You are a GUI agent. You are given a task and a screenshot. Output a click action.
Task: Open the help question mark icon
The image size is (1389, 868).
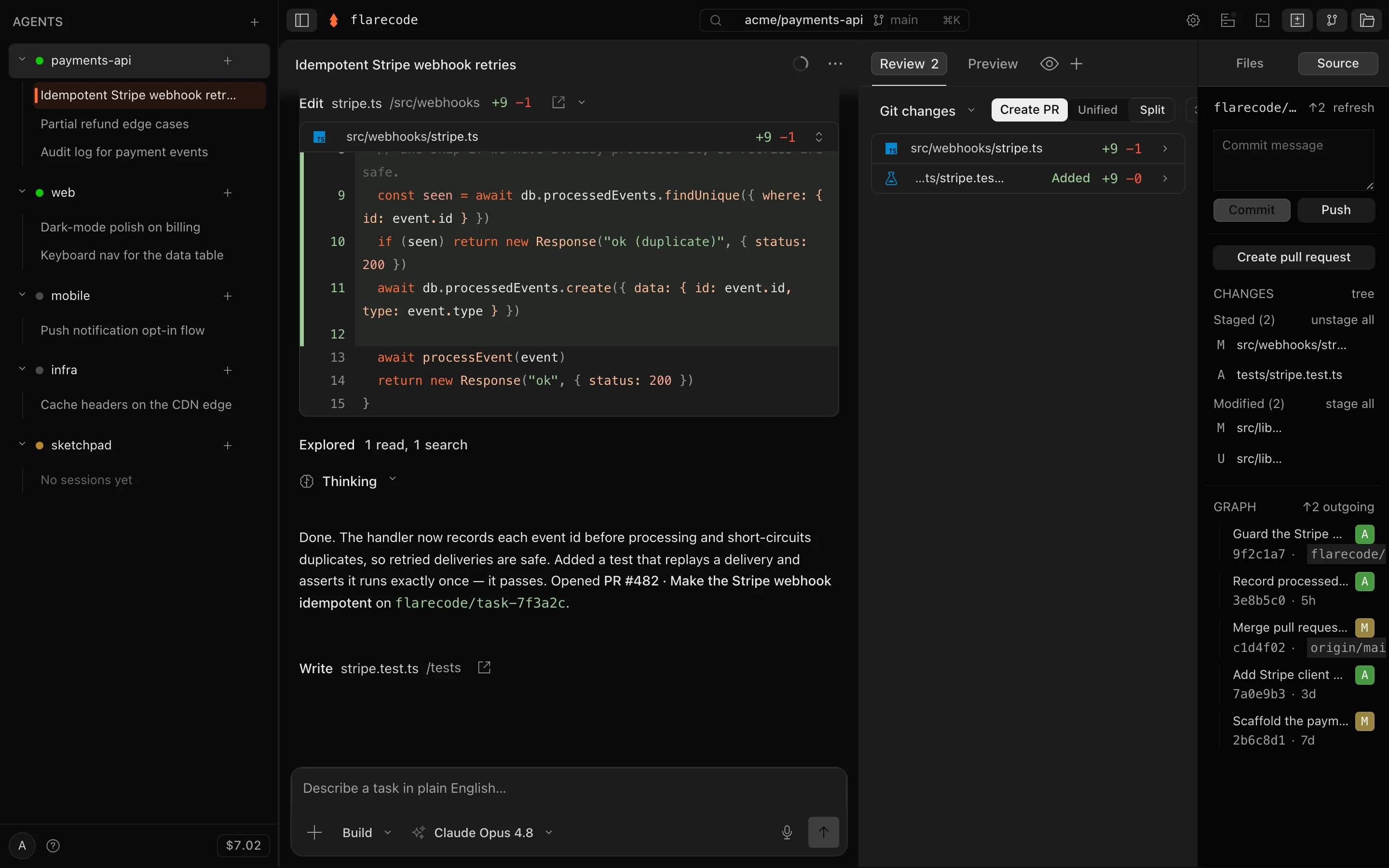click(53, 846)
